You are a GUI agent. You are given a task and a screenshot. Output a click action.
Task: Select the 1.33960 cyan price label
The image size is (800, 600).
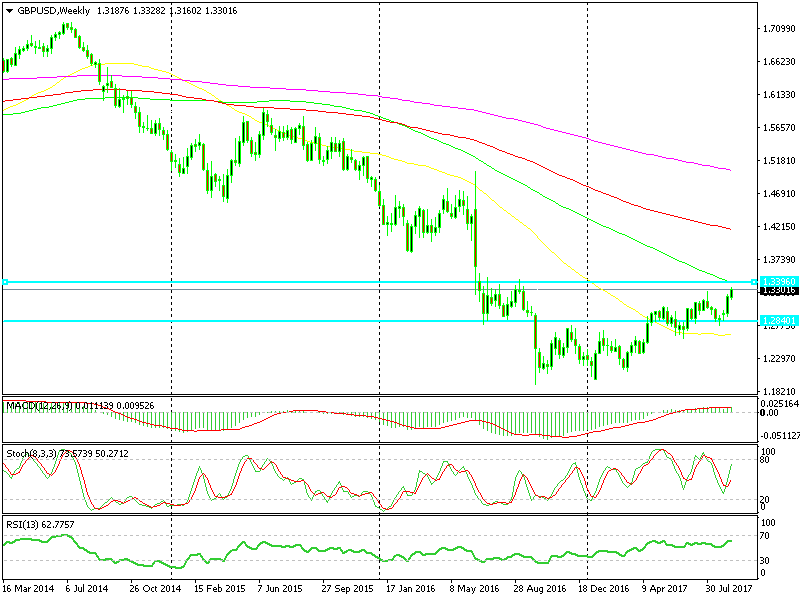click(x=776, y=282)
